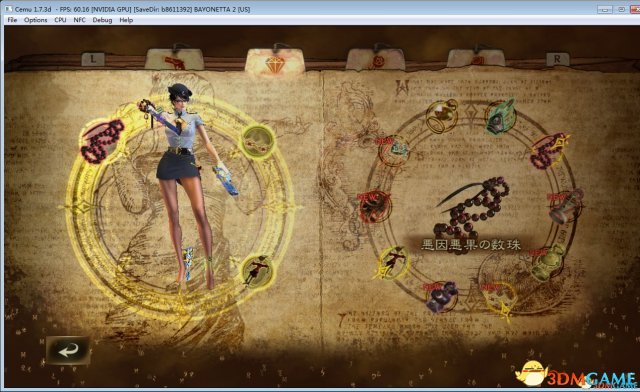Viewport: 640px width, 392px height.
Task: Open the File menu
Action: coord(12,20)
